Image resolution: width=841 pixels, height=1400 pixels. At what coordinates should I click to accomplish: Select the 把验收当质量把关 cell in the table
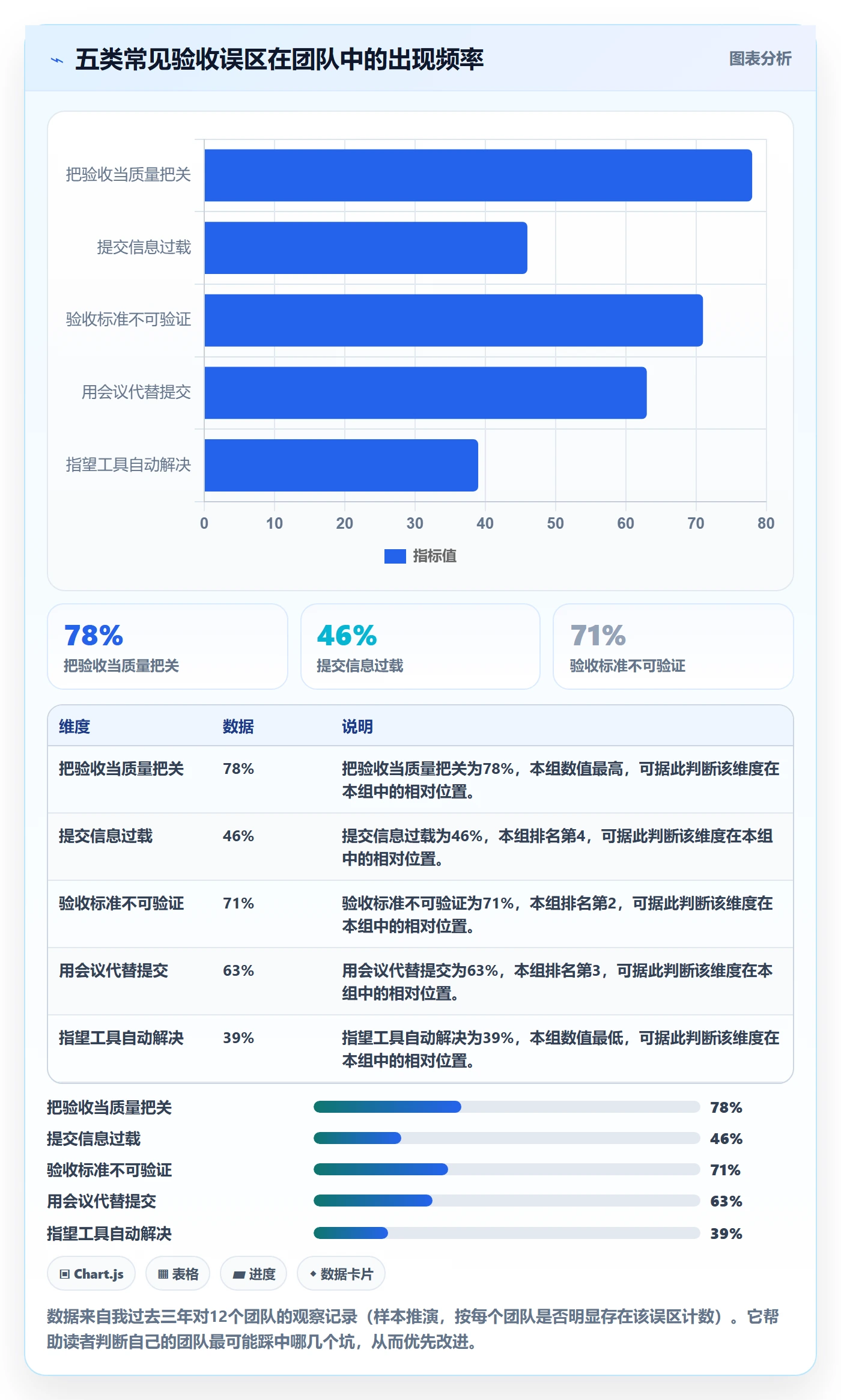(121, 768)
